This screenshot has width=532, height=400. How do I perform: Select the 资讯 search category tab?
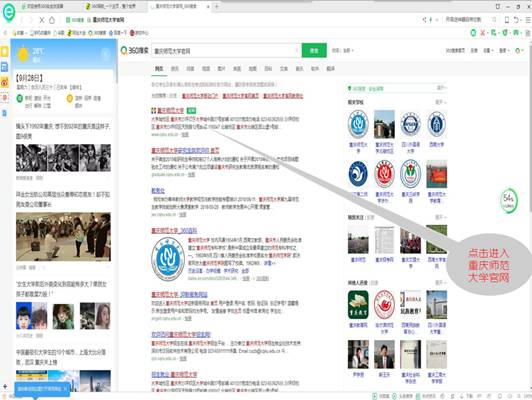(175, 69)
